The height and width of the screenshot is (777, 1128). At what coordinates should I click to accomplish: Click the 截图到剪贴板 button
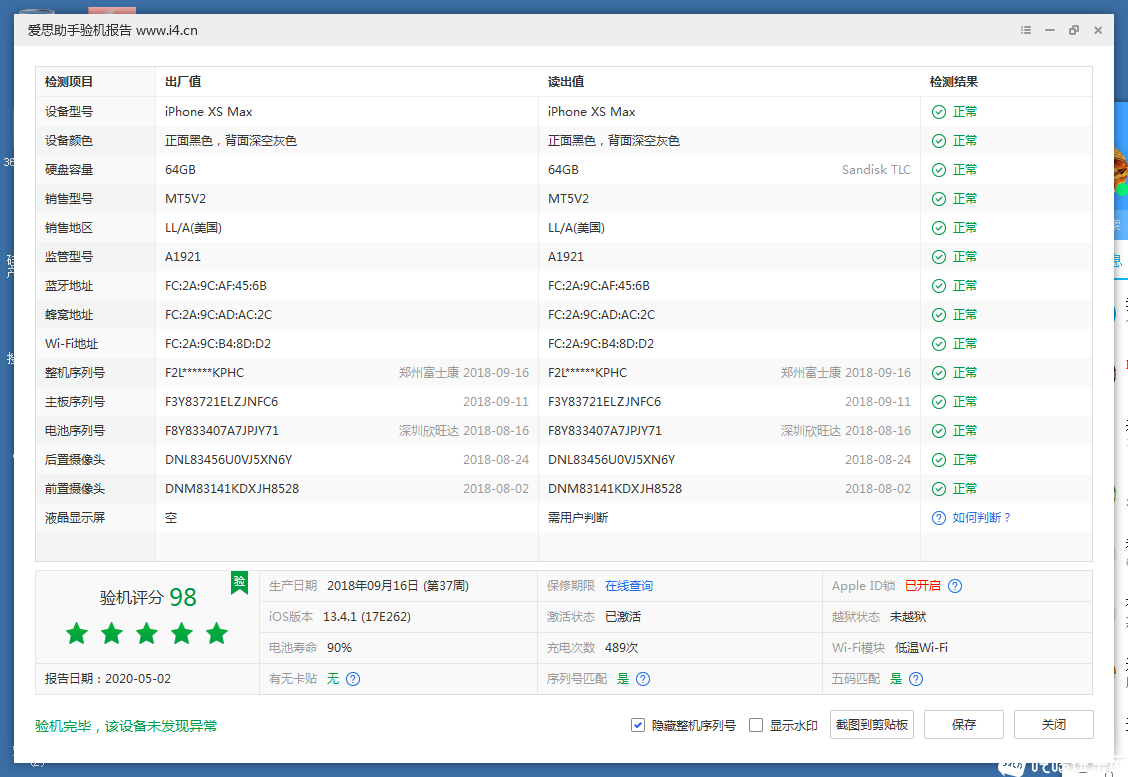click(872, 724)
